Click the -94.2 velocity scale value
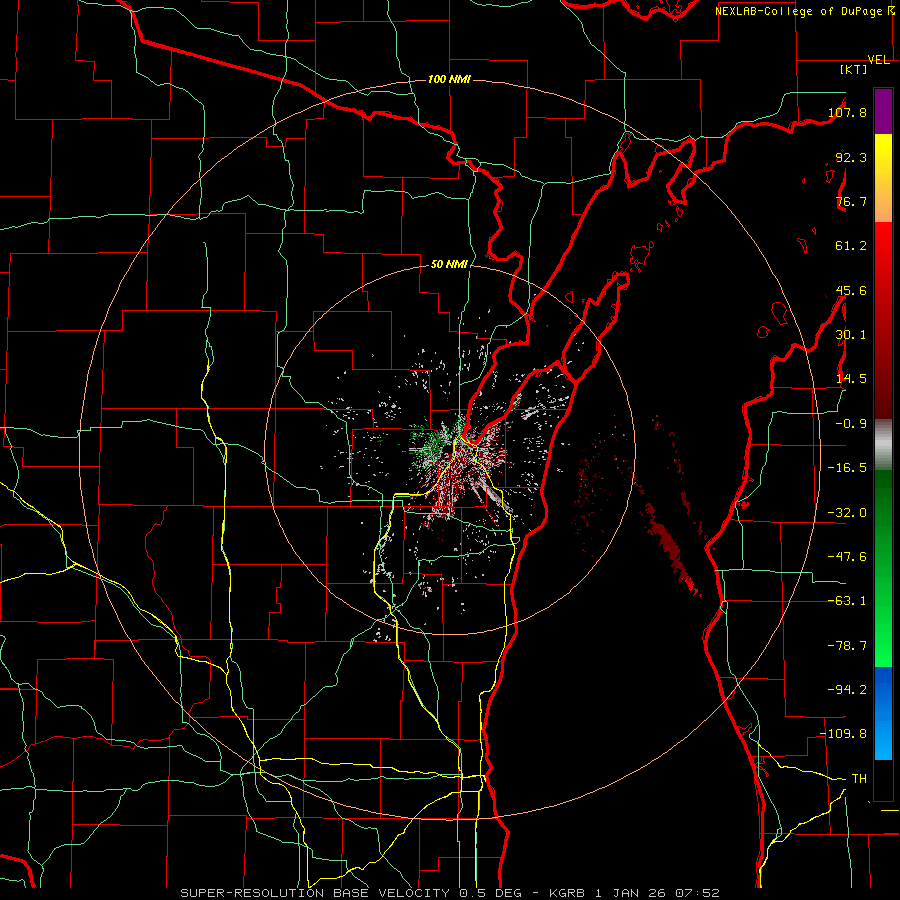Screen dimensions: 900x900 (847, 690)
